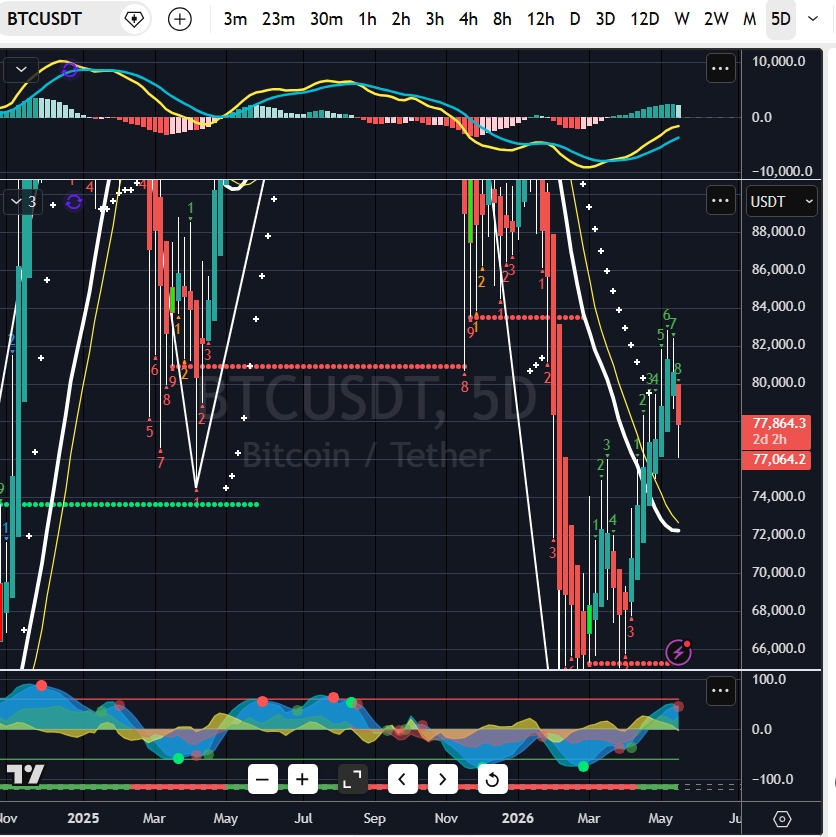The height and width of the screenshot is (837, 836).
Task: Select the active 5D timeframe
Action: 780,19
